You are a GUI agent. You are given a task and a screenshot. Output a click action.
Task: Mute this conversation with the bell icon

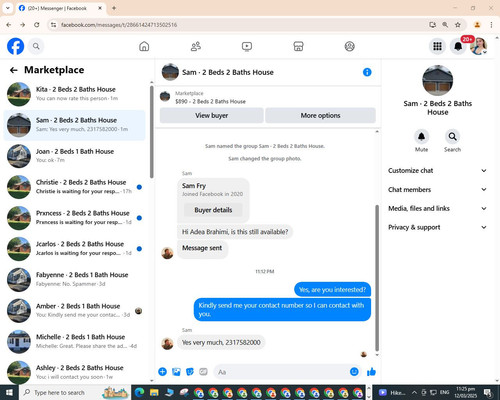421,137
